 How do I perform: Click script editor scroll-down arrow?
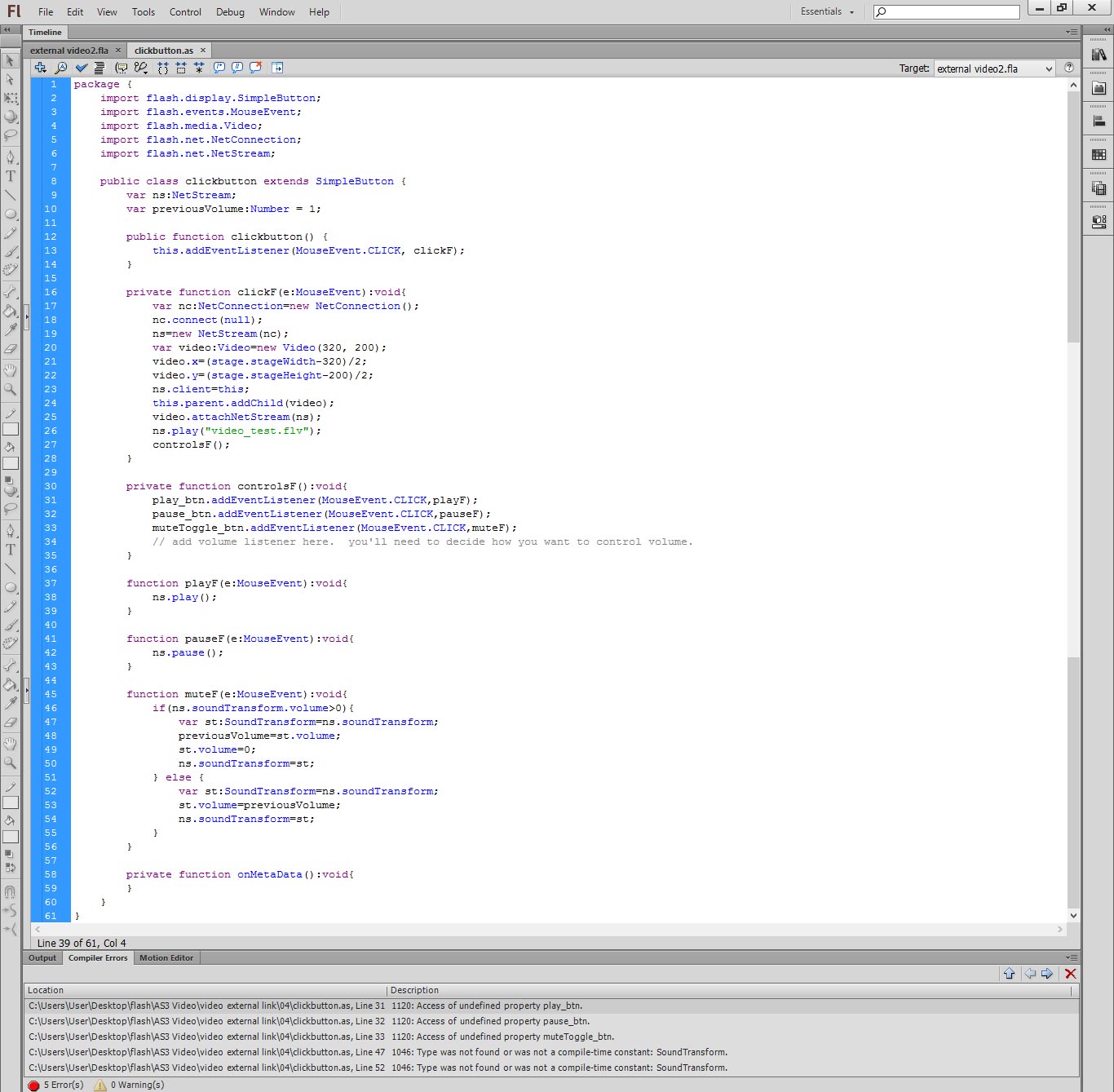[x=1073, y=916]
